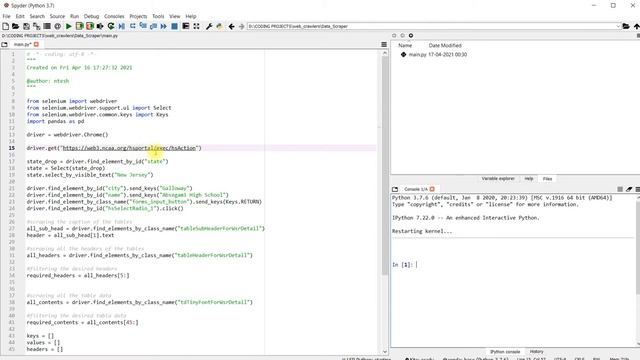This screenshot has height=360, width=640.
Task: Open the File menu
Action: tap(7, 16)
